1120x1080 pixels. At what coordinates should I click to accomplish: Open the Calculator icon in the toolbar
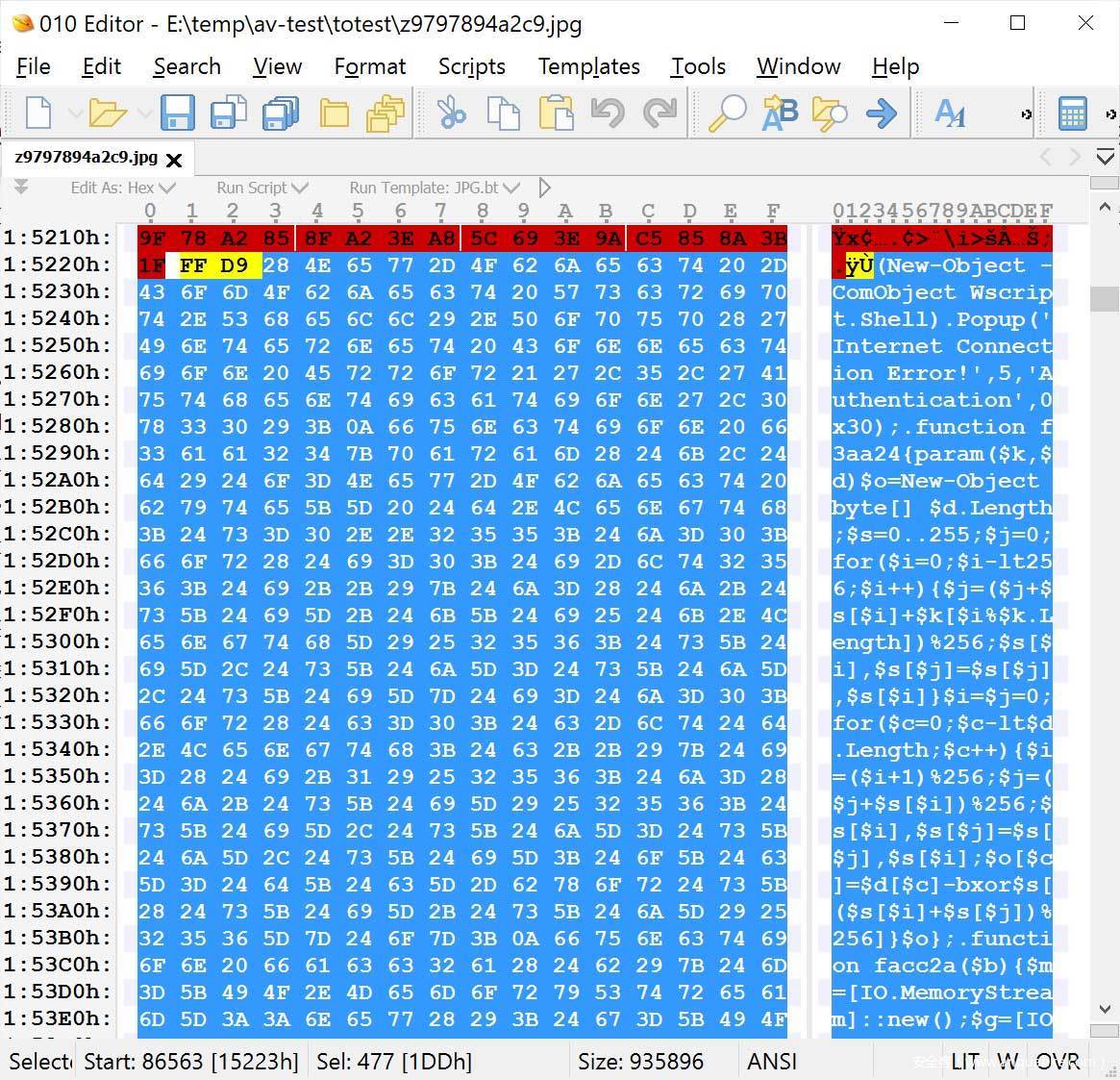(x=1072, y=113)
